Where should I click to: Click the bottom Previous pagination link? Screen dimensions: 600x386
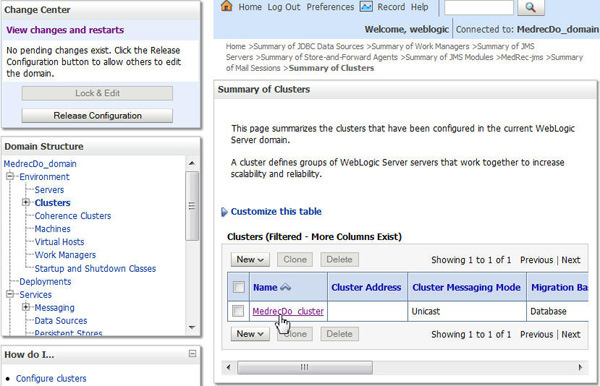pos(536,334)
